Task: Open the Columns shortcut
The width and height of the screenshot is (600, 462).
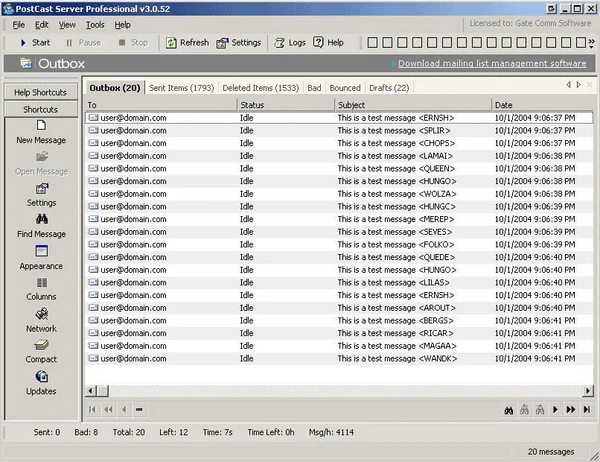Action: point(41,289)
